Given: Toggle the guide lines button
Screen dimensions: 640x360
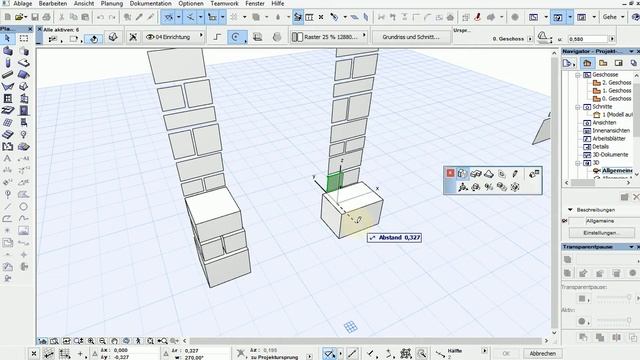Looking at the screenshot, I should pyautogui.click(x=168, y=17).
